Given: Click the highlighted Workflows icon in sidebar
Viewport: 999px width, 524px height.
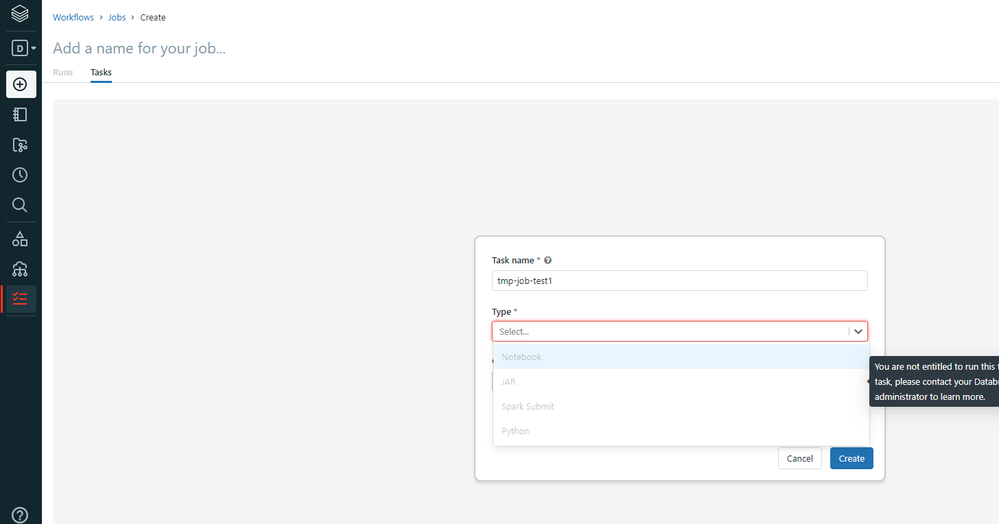Looking at the screenshot, I should [20, 299].
